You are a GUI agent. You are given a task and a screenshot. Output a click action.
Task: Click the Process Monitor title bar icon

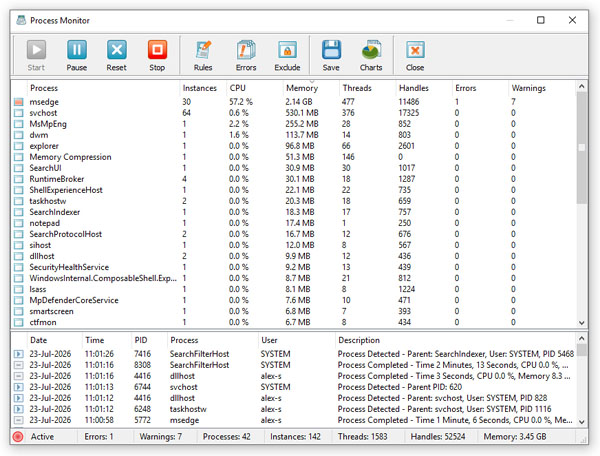tap(21, 20)
